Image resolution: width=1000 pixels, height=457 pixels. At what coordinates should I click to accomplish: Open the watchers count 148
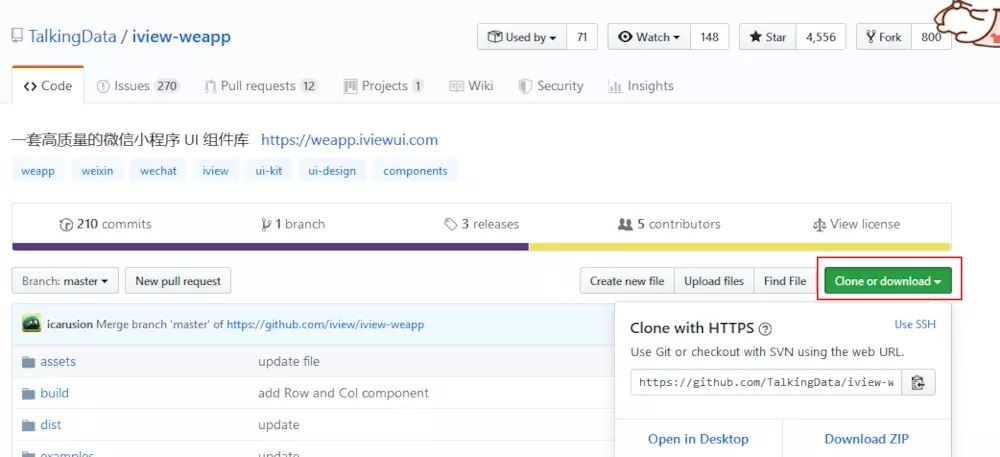click(x=709, y=37)
